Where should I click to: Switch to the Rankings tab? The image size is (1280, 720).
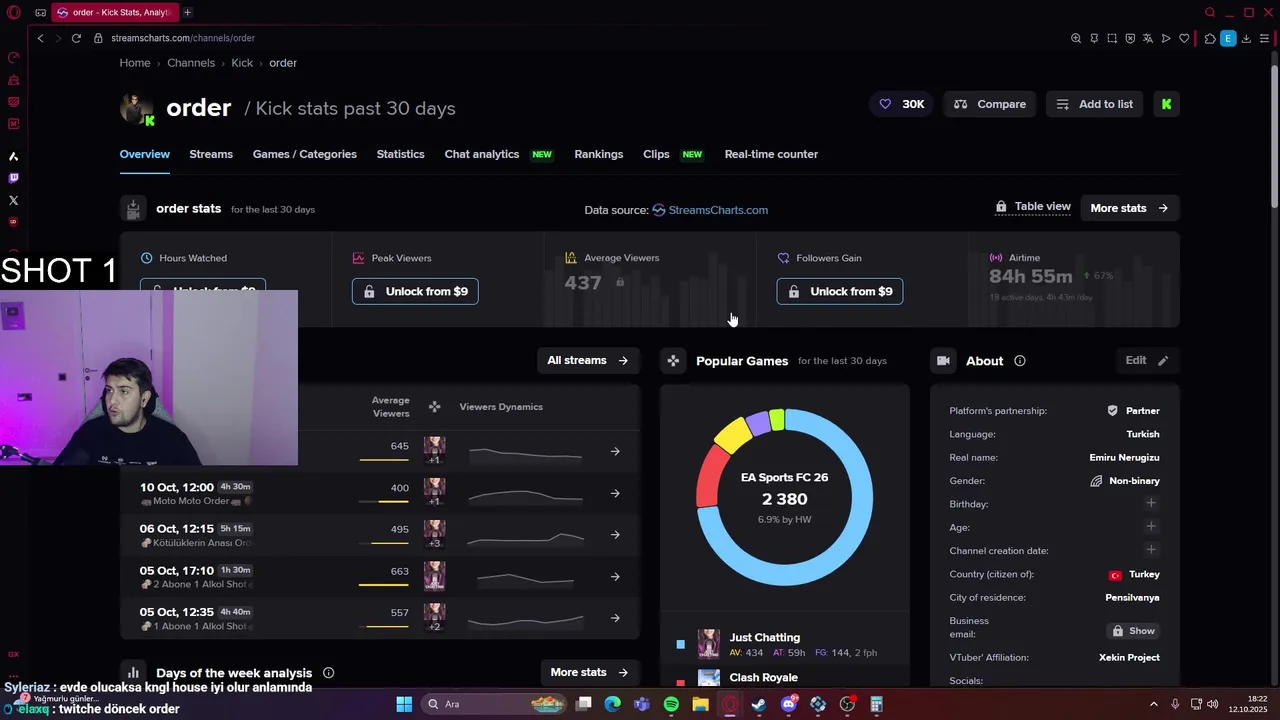[598, 154]
